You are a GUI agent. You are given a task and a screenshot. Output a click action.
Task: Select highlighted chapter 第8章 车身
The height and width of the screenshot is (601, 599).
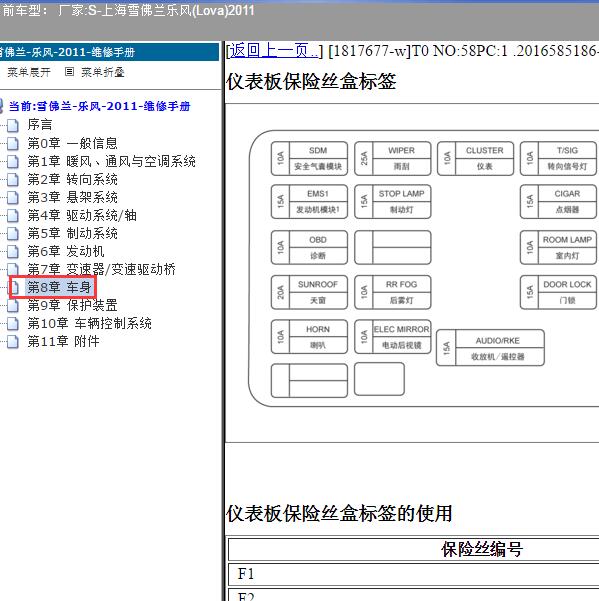[59, 287]
